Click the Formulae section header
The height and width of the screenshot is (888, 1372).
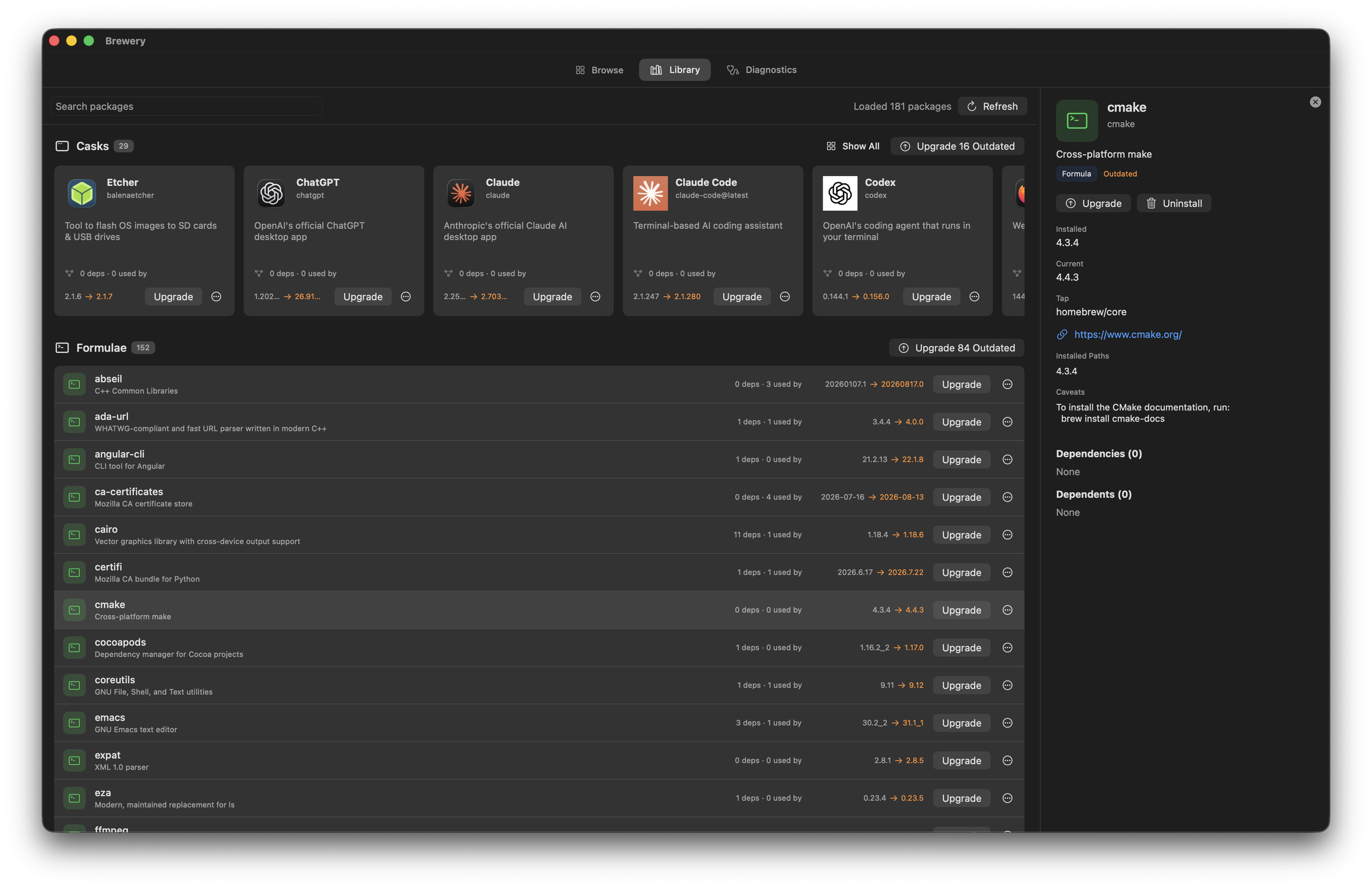(x=101, y=348)
